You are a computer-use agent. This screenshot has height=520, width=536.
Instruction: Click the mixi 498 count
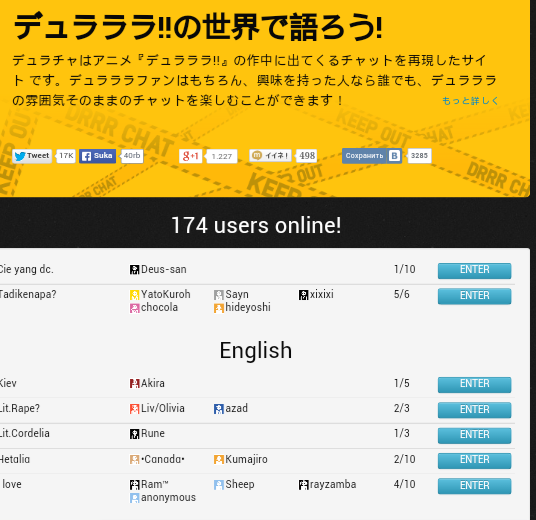coord(307,156)
